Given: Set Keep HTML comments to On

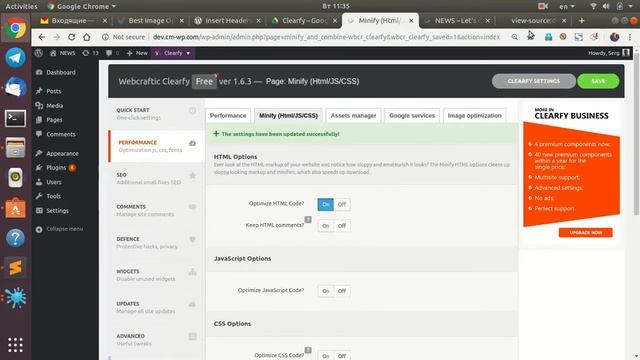Looking at the screenshot, I should pos(325,226).
